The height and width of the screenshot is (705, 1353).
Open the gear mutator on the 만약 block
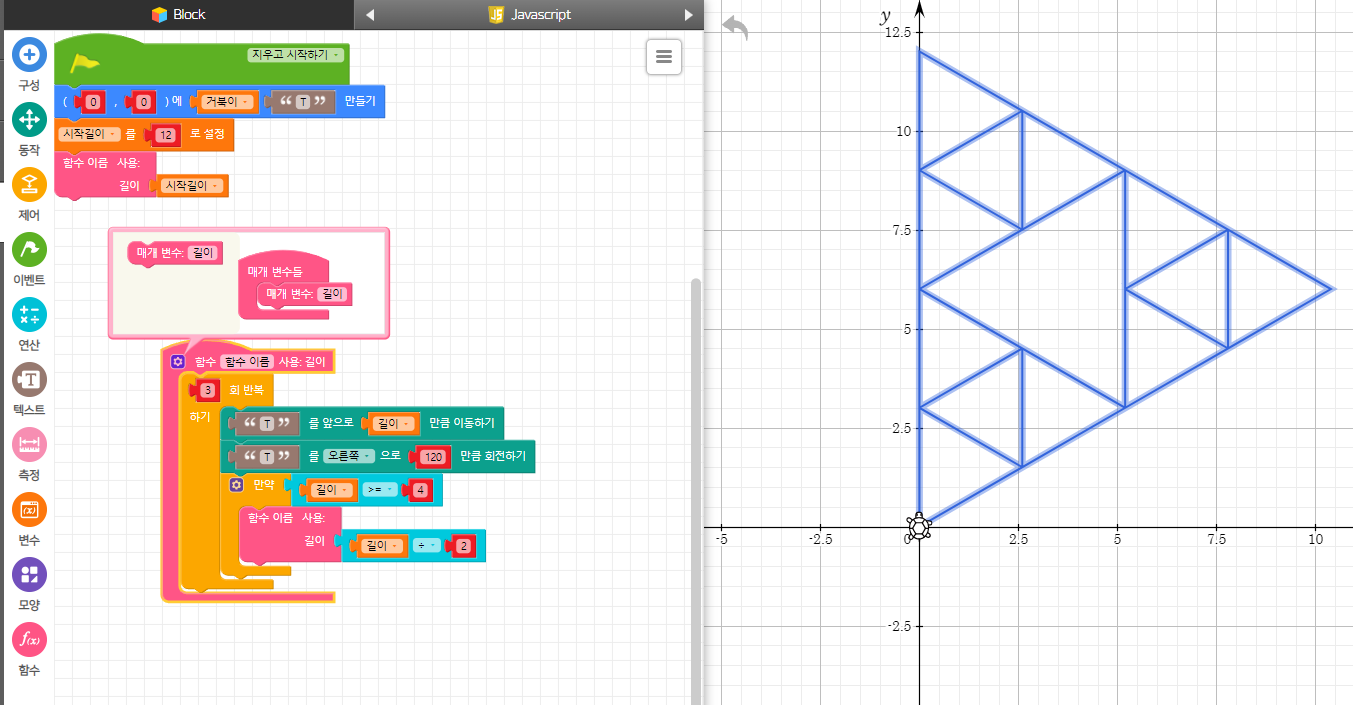coord(236,484)
